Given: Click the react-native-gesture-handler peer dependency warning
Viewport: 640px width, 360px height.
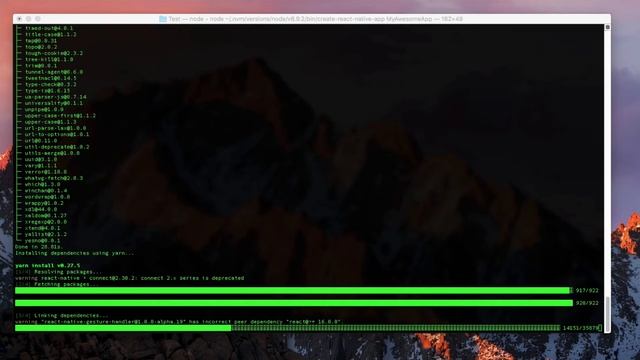Looking at the screenshot, I should click(x=178, y=322).
